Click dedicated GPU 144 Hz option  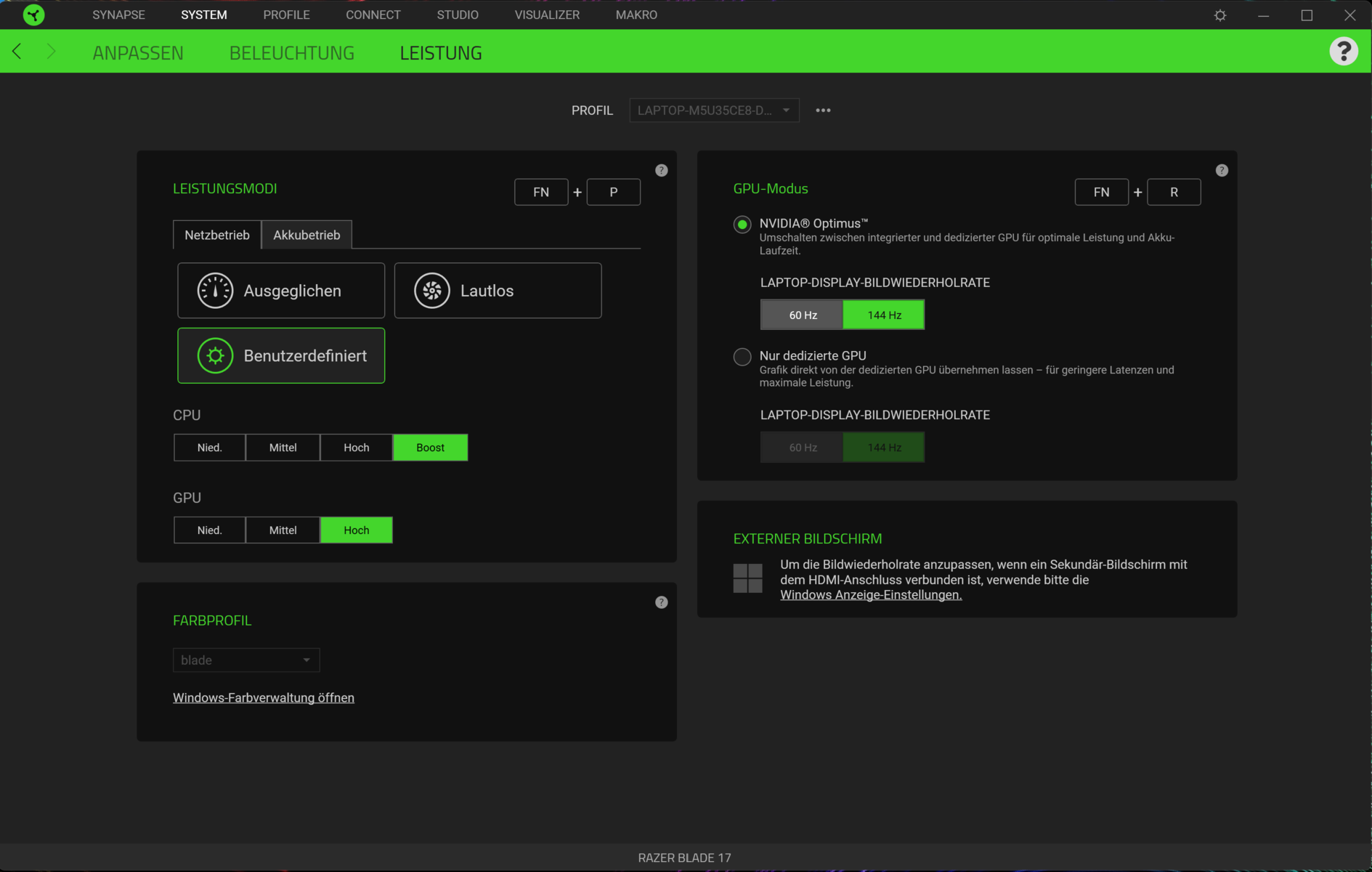(x=884, y=448)
